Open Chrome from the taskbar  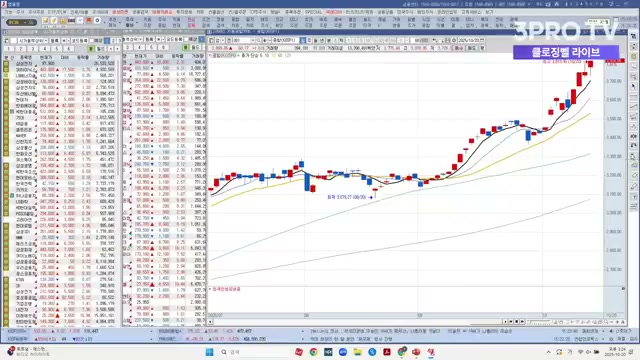(313, 352)
